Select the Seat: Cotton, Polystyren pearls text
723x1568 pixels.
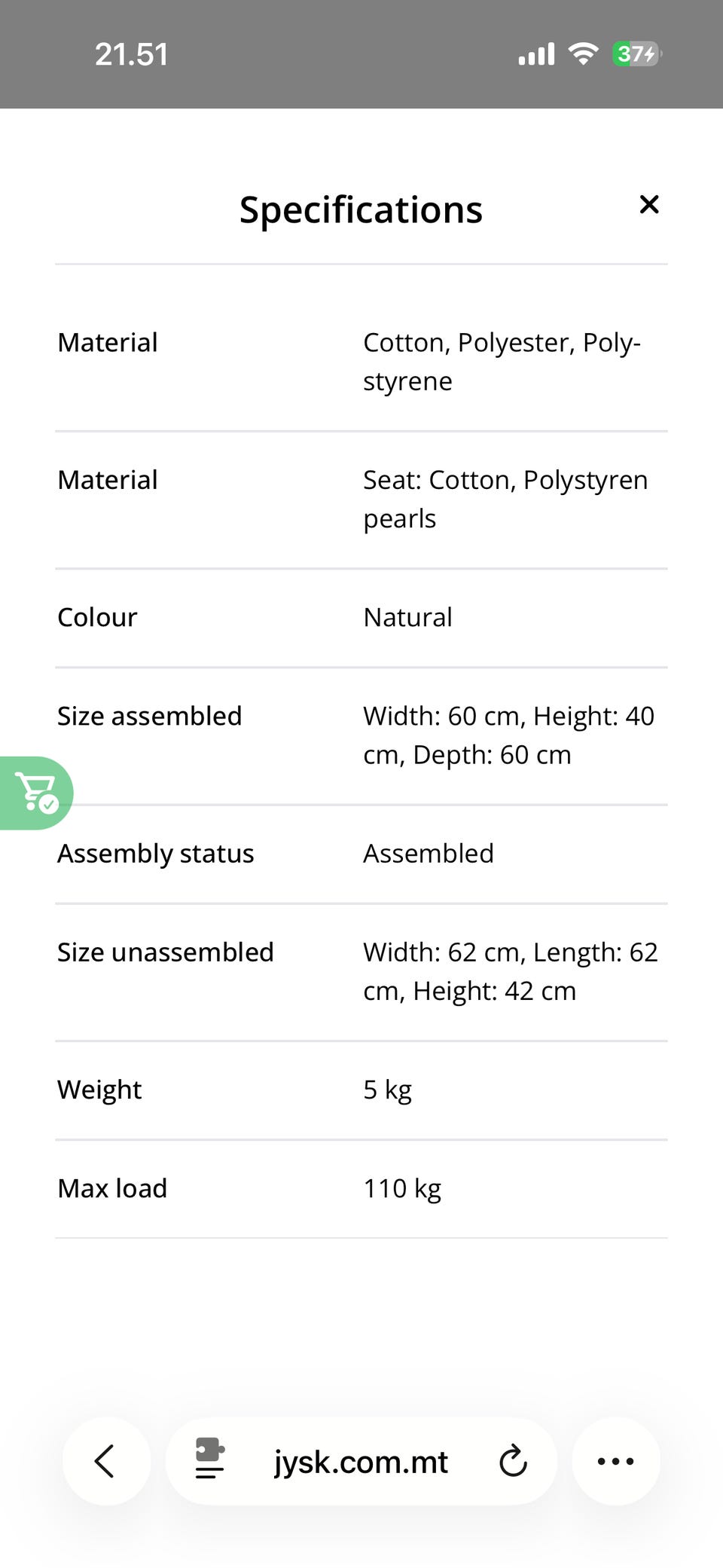(505, 499)
